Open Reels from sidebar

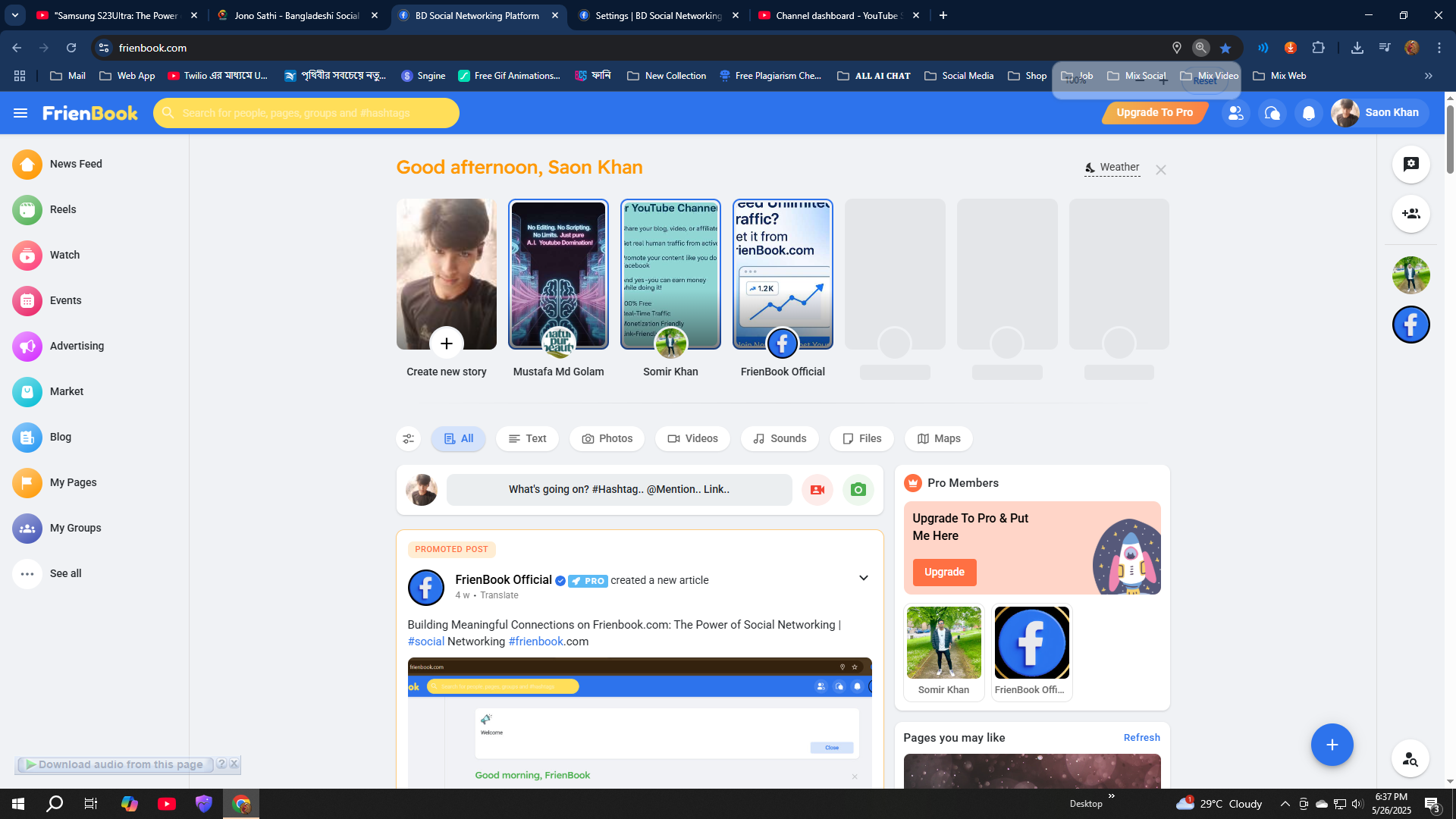(44, 209)
